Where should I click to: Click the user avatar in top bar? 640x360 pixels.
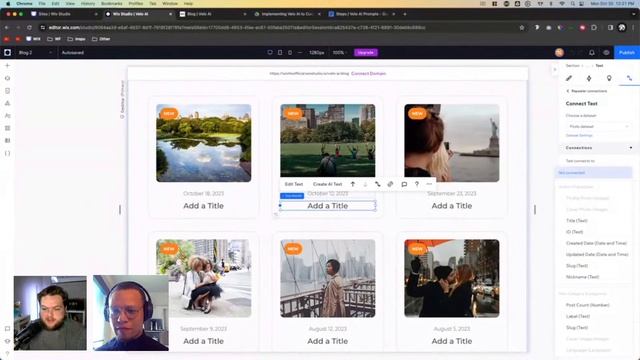(x=559, y=53)
